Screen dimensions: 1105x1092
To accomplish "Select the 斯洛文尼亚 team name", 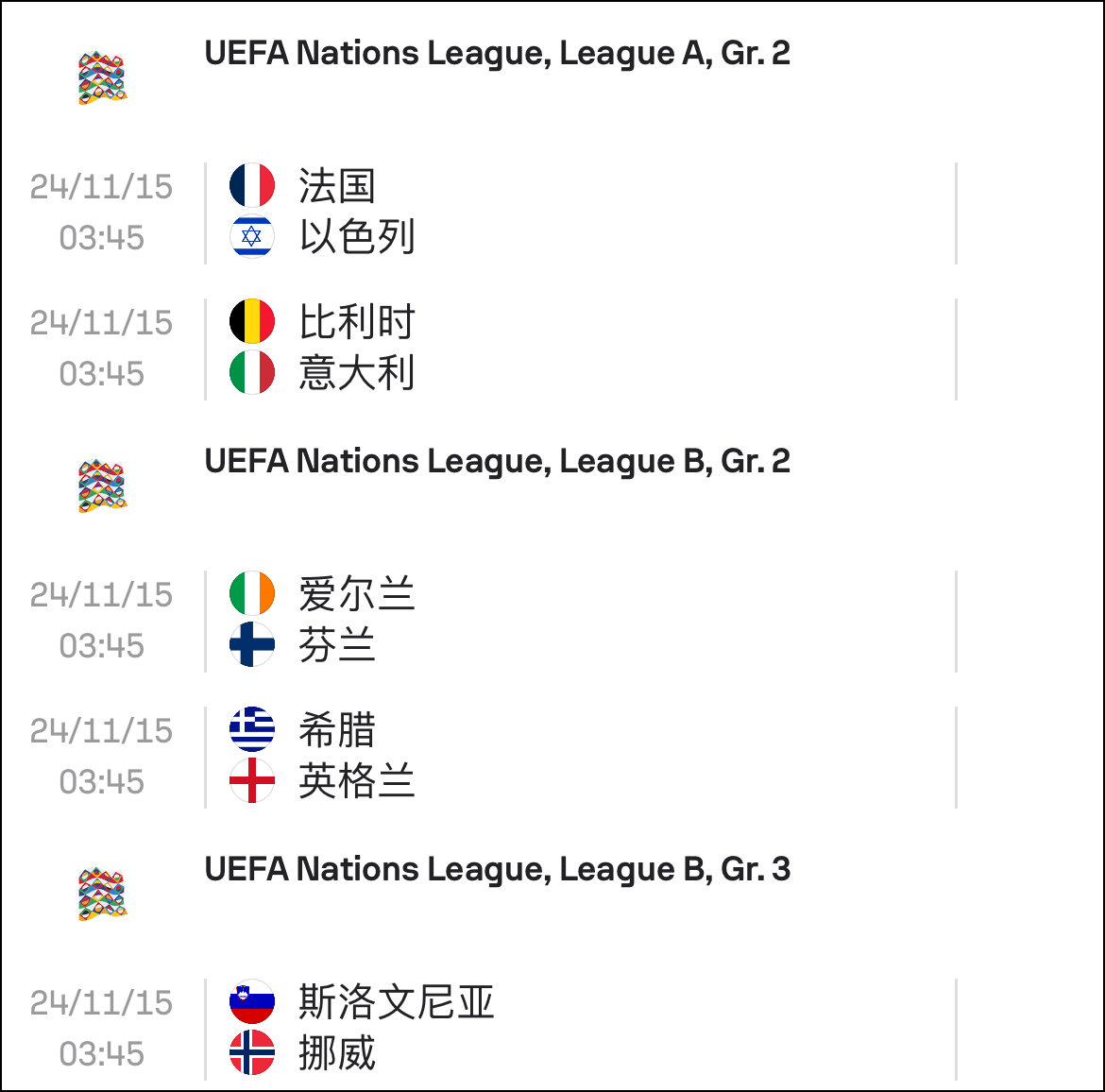I will [397, 1001].
